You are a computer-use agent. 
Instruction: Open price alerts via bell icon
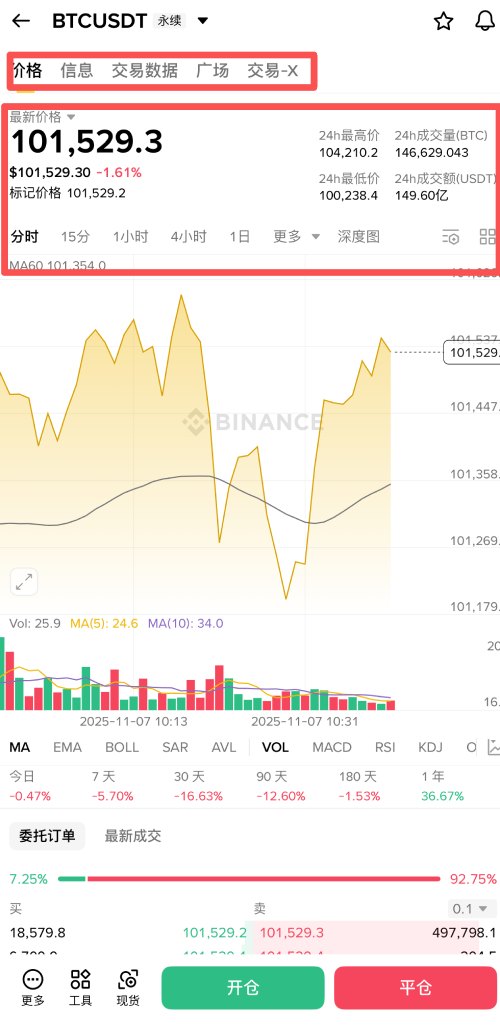484,21
